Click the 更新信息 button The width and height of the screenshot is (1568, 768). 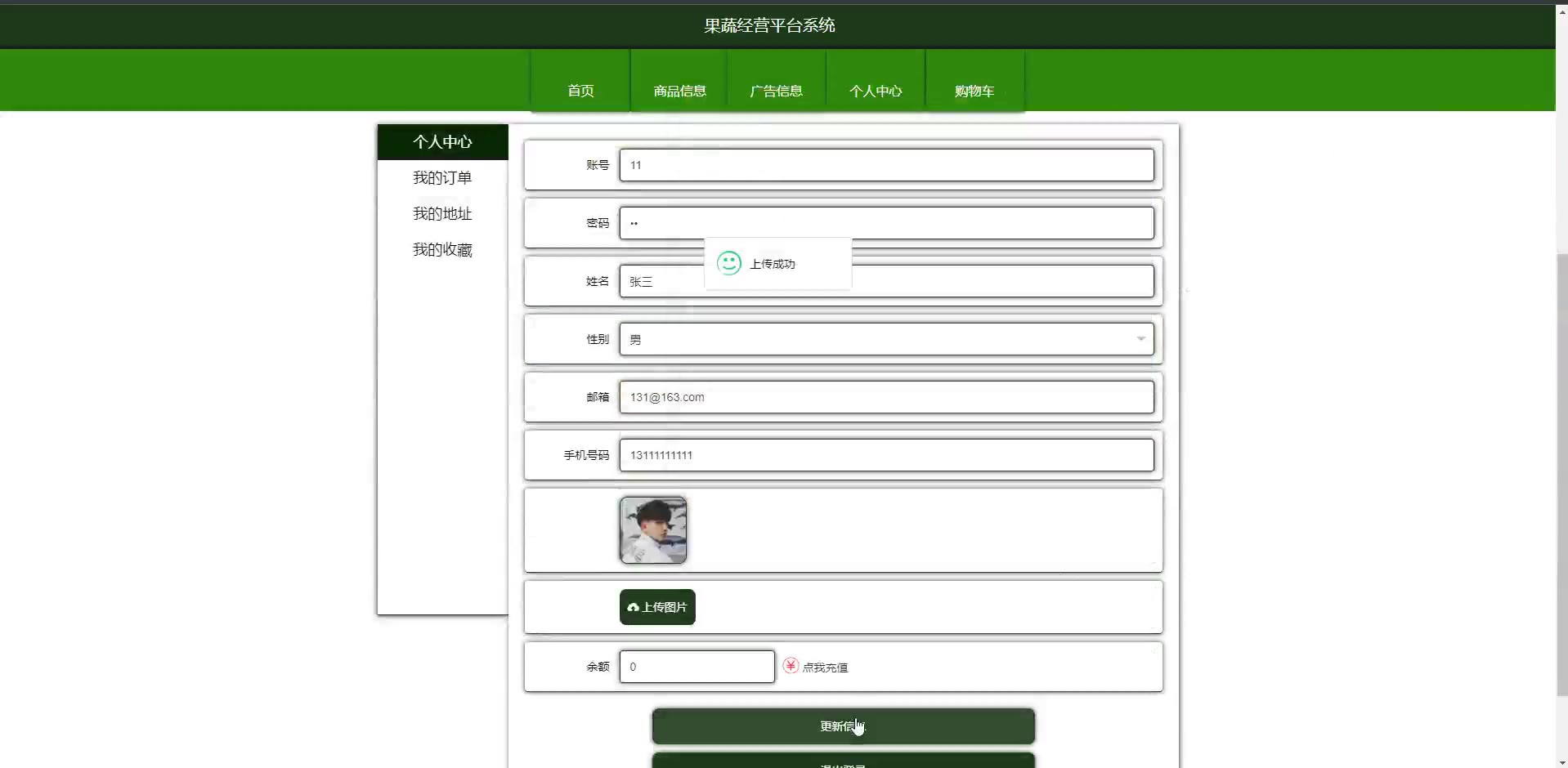pos(843,726)
